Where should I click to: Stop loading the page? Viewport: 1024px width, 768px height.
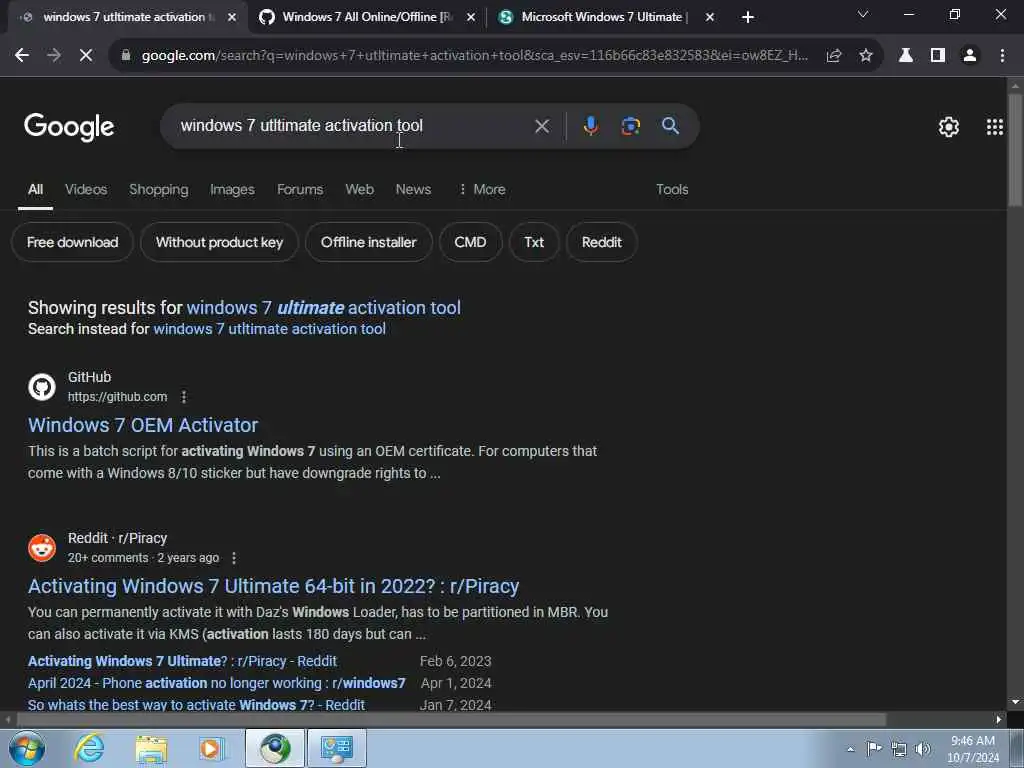(x=86, y=56)
